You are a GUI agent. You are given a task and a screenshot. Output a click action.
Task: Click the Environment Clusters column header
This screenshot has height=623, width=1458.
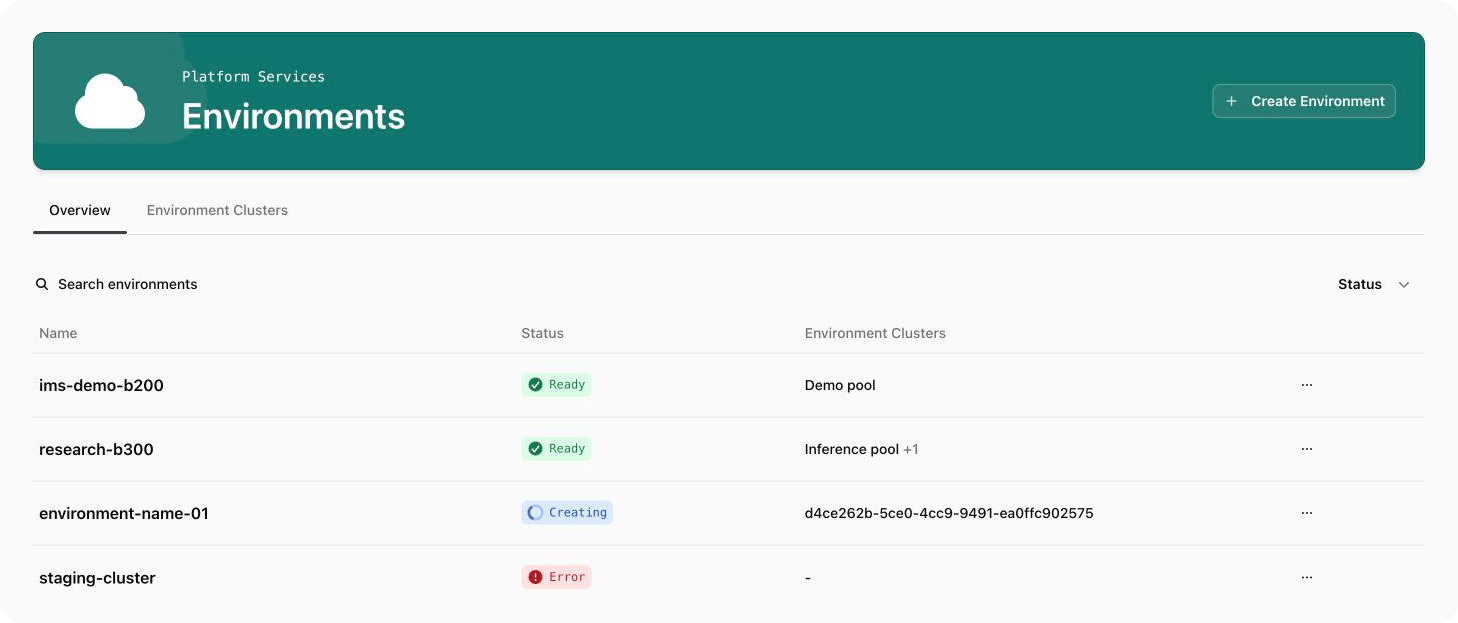pyautogui.click(x=875, y=333)
